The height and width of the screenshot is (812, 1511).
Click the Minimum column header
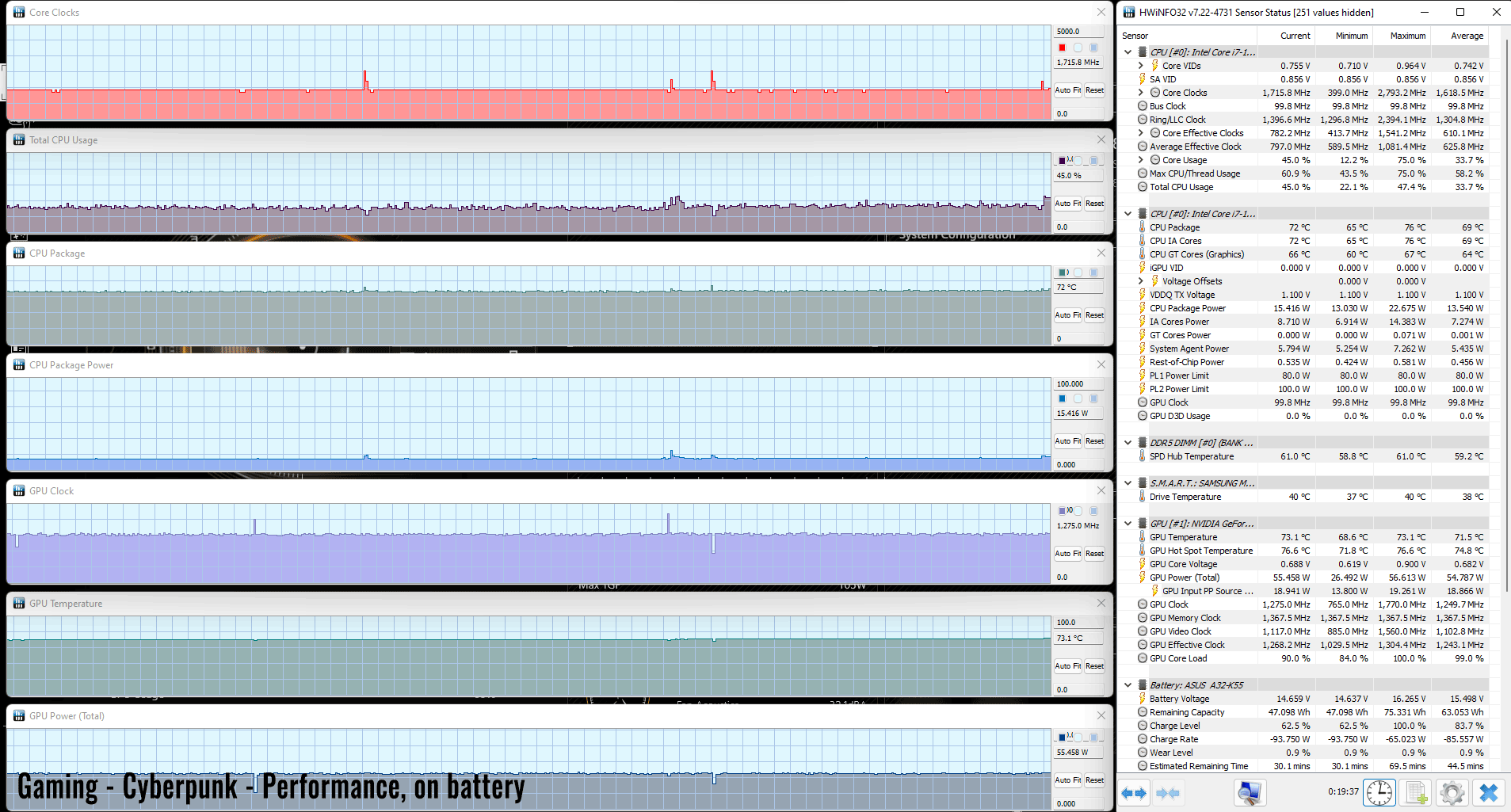coord(1344,36)
